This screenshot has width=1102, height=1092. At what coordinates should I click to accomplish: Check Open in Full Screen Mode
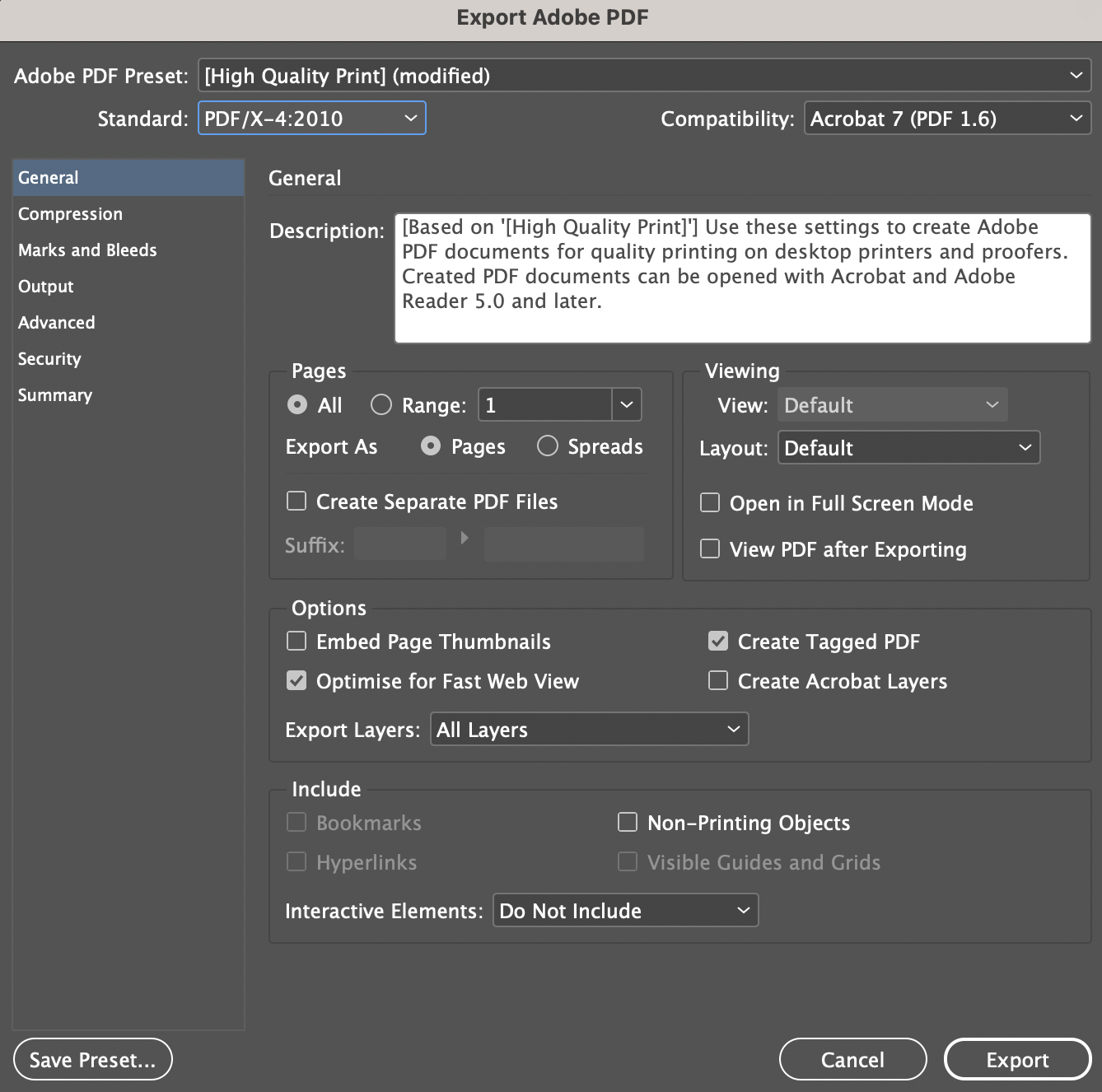click(709, 502)
